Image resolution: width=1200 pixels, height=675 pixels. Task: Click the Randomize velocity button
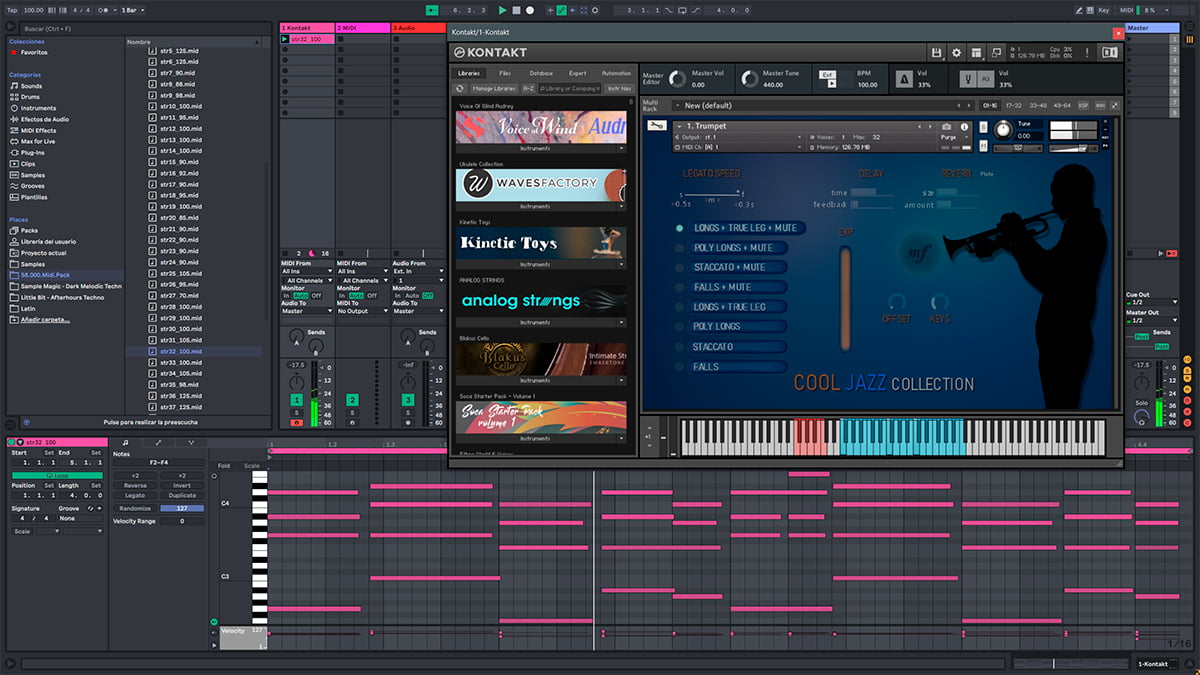pos(135,508)
